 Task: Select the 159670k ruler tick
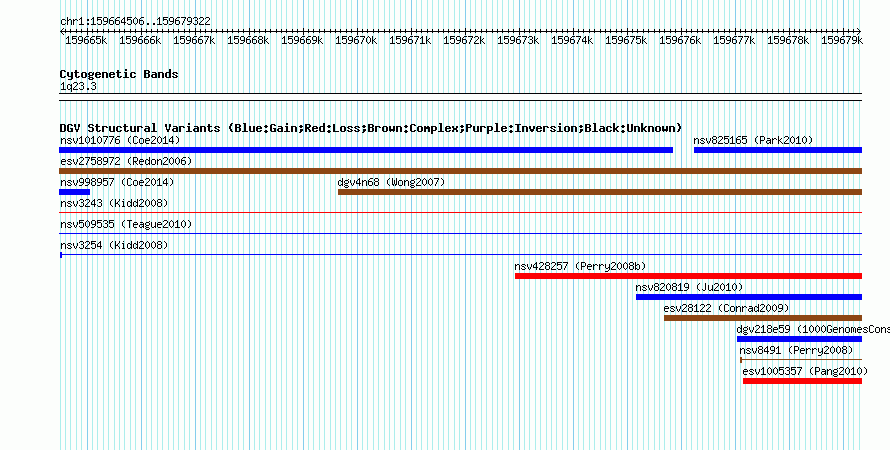[356, 40]
